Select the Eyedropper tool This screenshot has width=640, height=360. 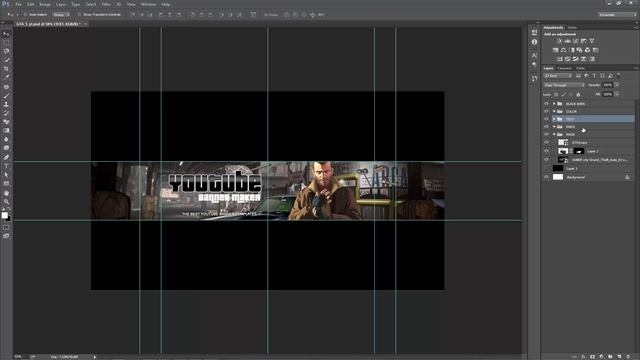point(6,77)
